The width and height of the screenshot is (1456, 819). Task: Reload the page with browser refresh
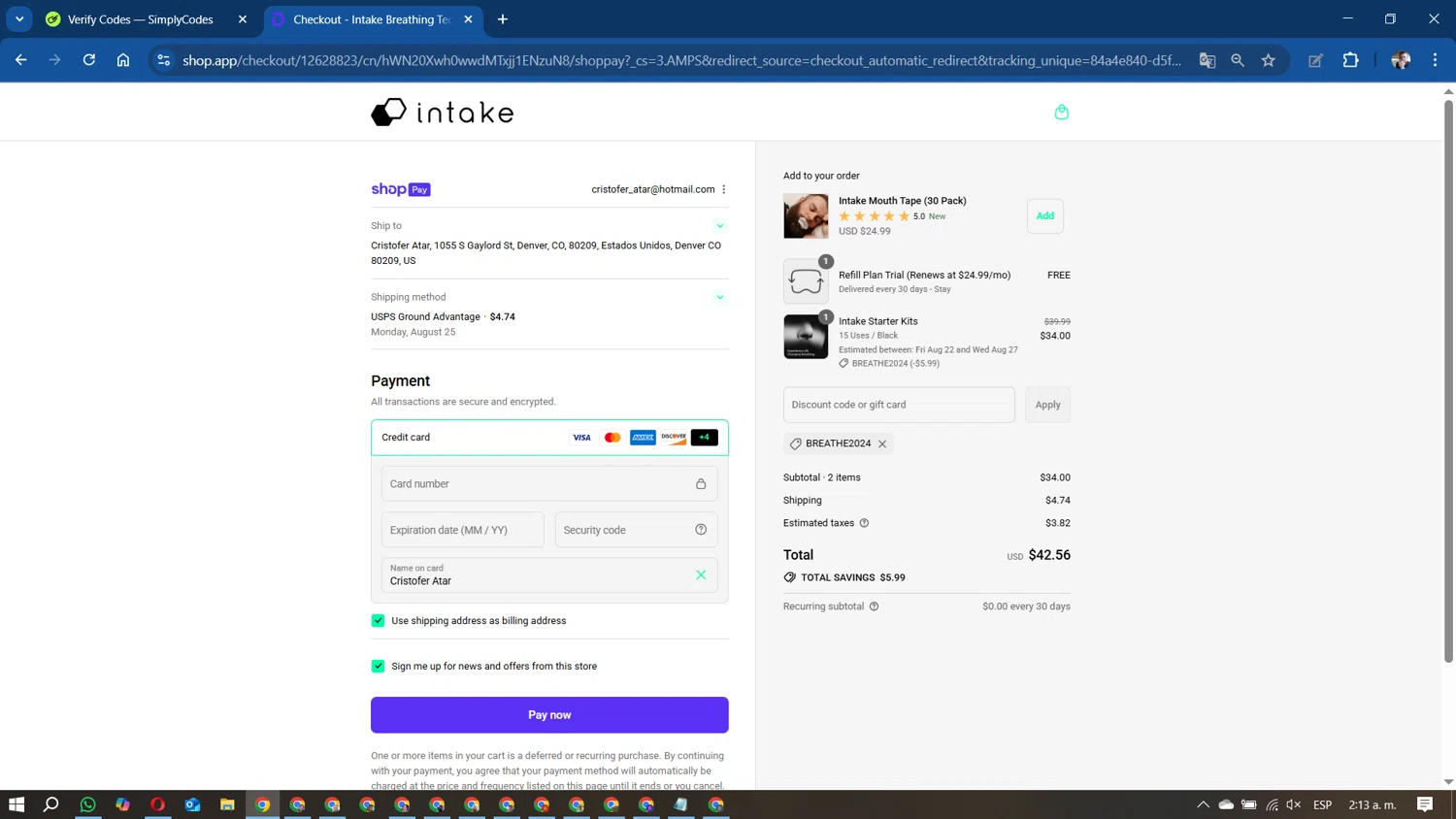89,60
